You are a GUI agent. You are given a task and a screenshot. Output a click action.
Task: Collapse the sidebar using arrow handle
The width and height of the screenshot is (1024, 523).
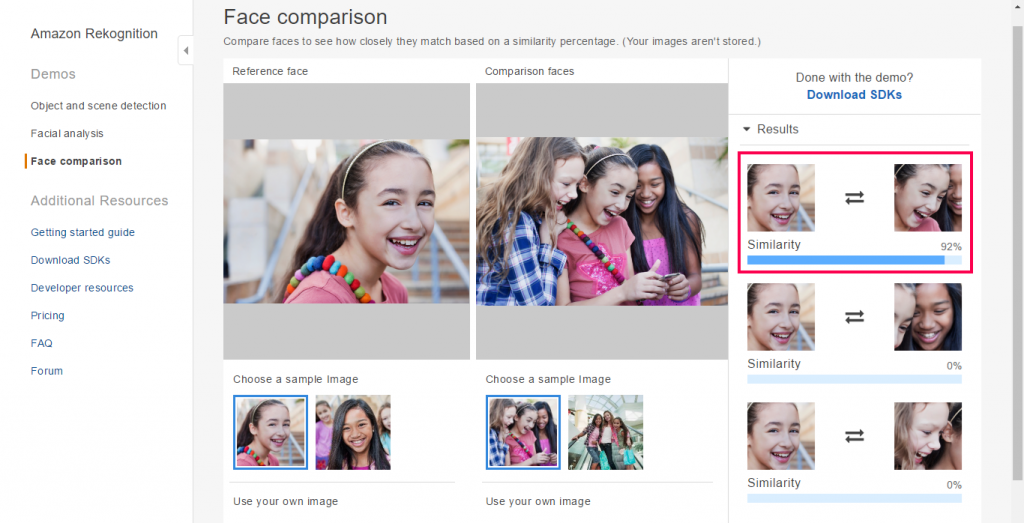[x=185, y=50]
